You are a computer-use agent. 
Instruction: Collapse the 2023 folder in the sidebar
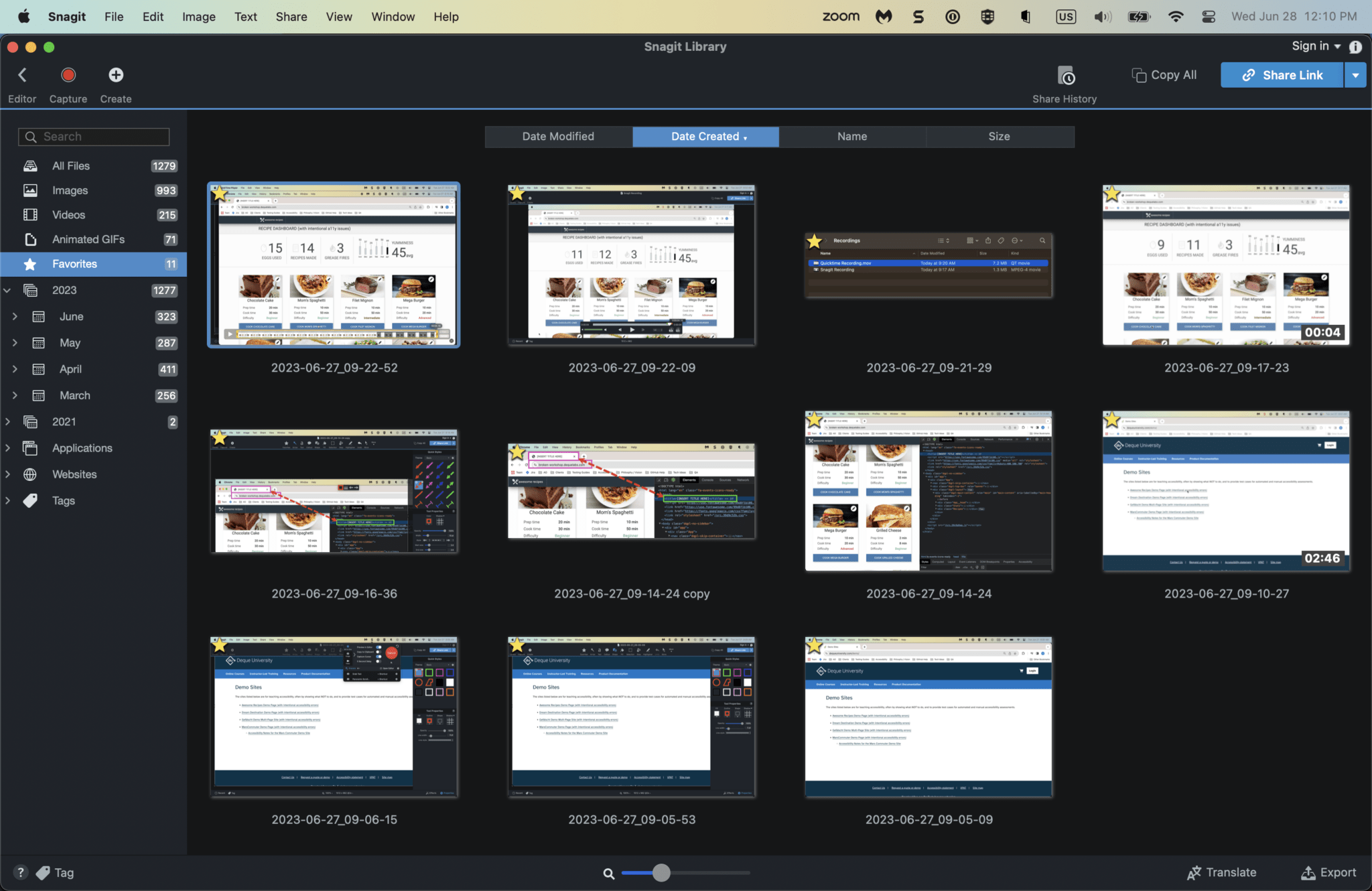pyautogui.click(x=7, y=289)
